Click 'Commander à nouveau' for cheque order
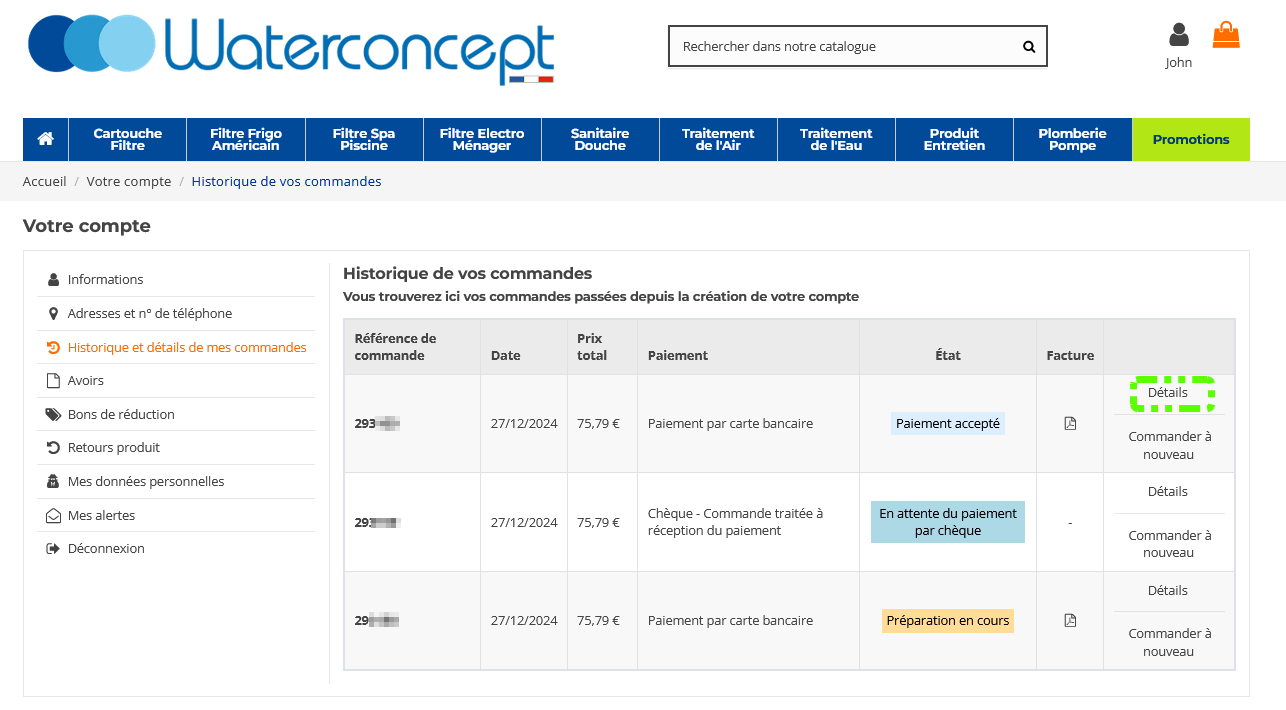The height and width of the screenshot is (710, 1286). pyautogui.click(x=1169, y=543)
